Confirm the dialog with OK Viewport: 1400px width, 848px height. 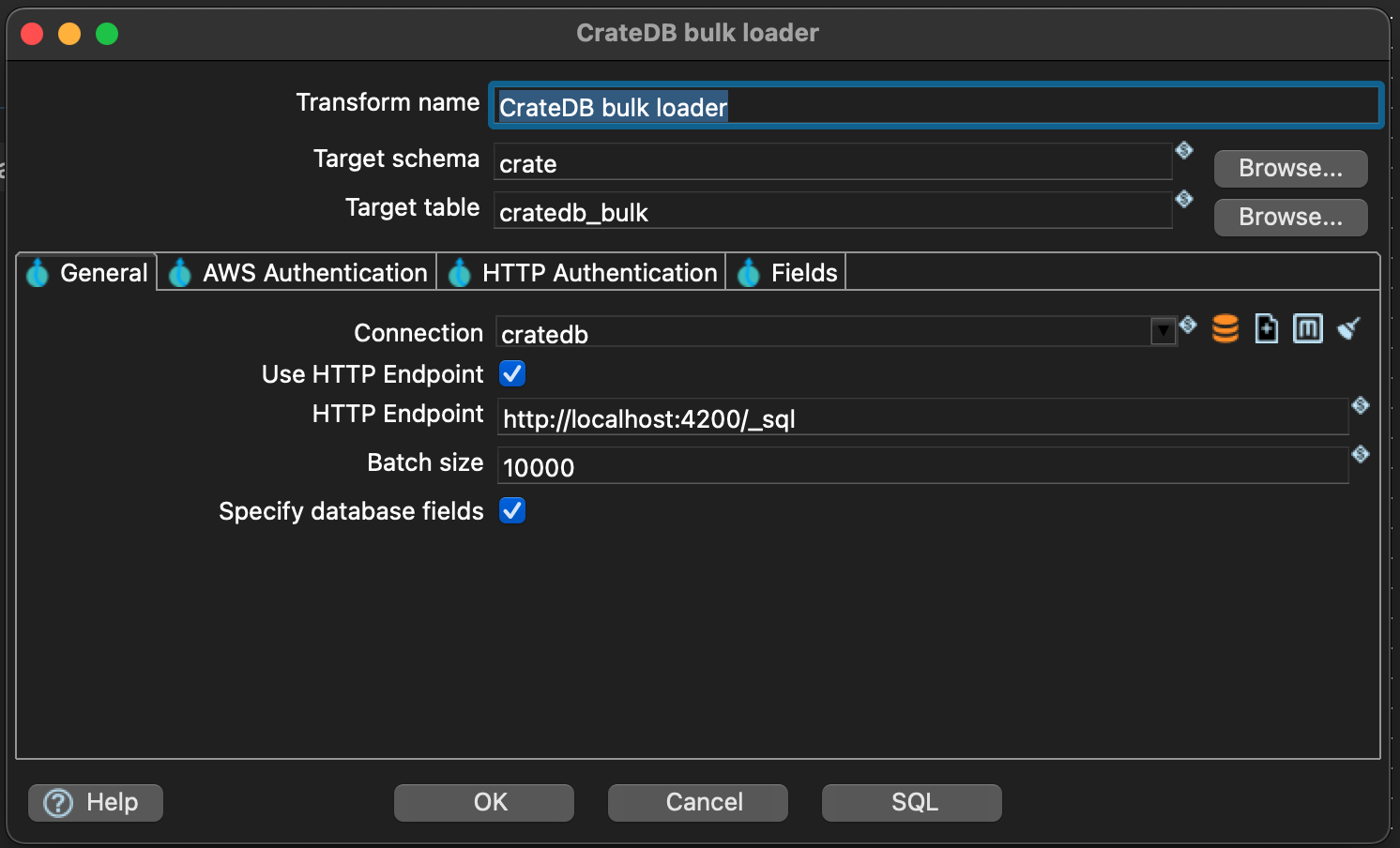point(484,803)
